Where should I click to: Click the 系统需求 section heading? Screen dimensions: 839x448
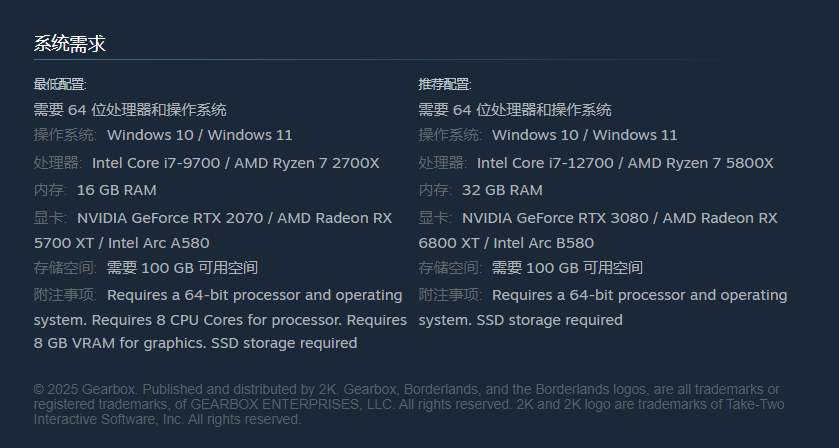[70, 43]
